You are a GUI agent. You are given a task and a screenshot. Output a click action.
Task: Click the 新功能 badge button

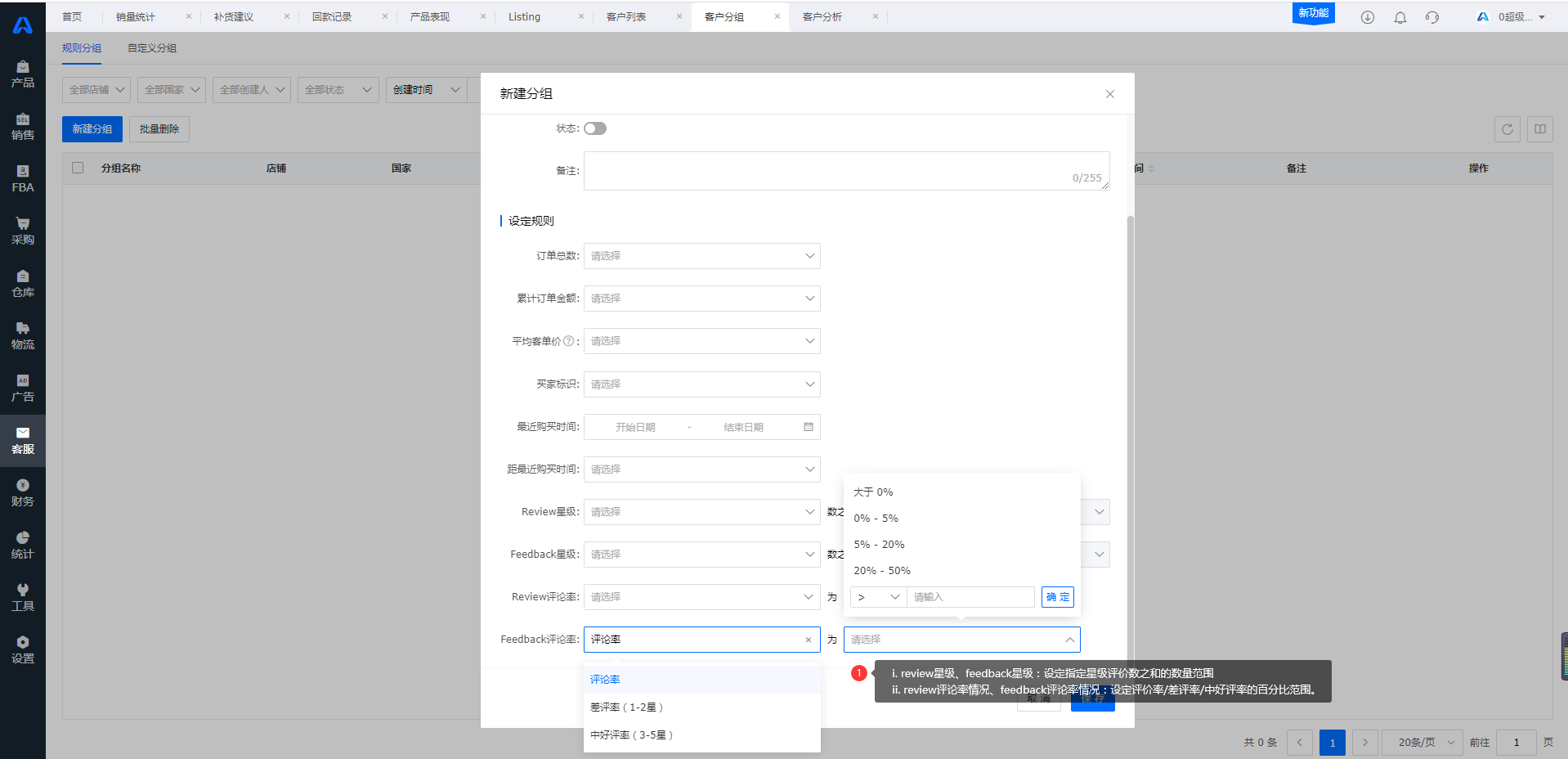[1314, 13]
